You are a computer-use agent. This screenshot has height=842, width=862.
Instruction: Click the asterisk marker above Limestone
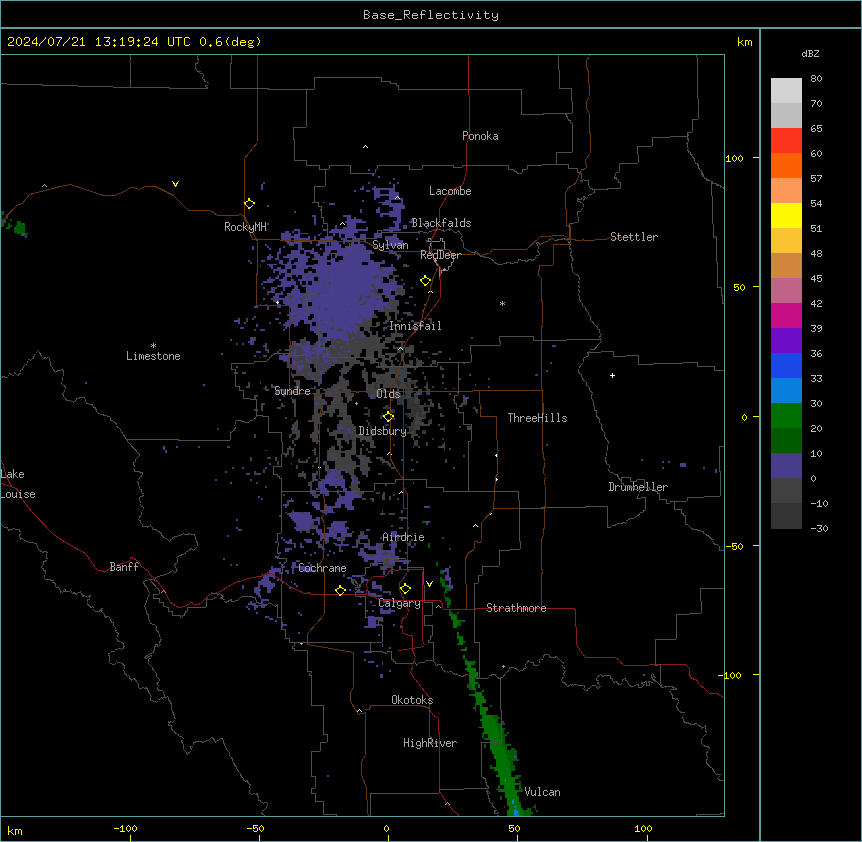pyautogui.click(x=153, y=346)
